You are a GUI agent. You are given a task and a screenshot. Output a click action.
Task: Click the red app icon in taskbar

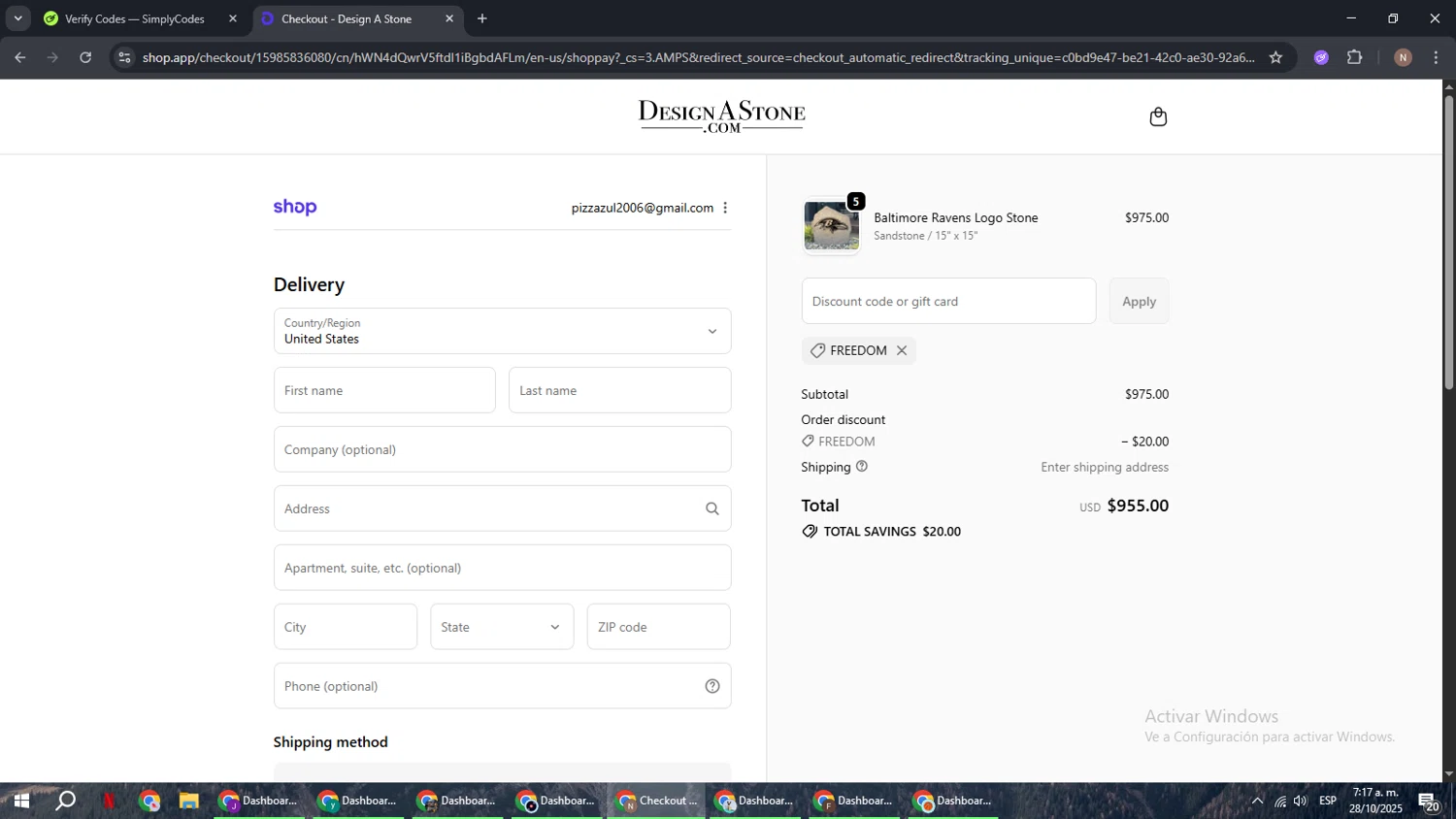coord(109,801)
